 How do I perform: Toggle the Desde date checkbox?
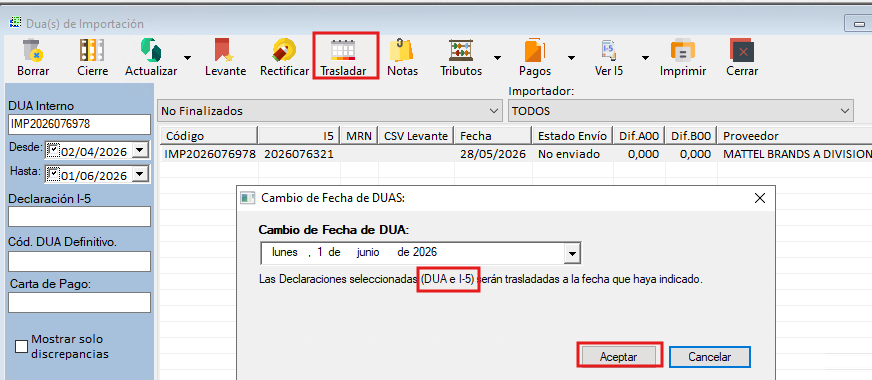53,150
